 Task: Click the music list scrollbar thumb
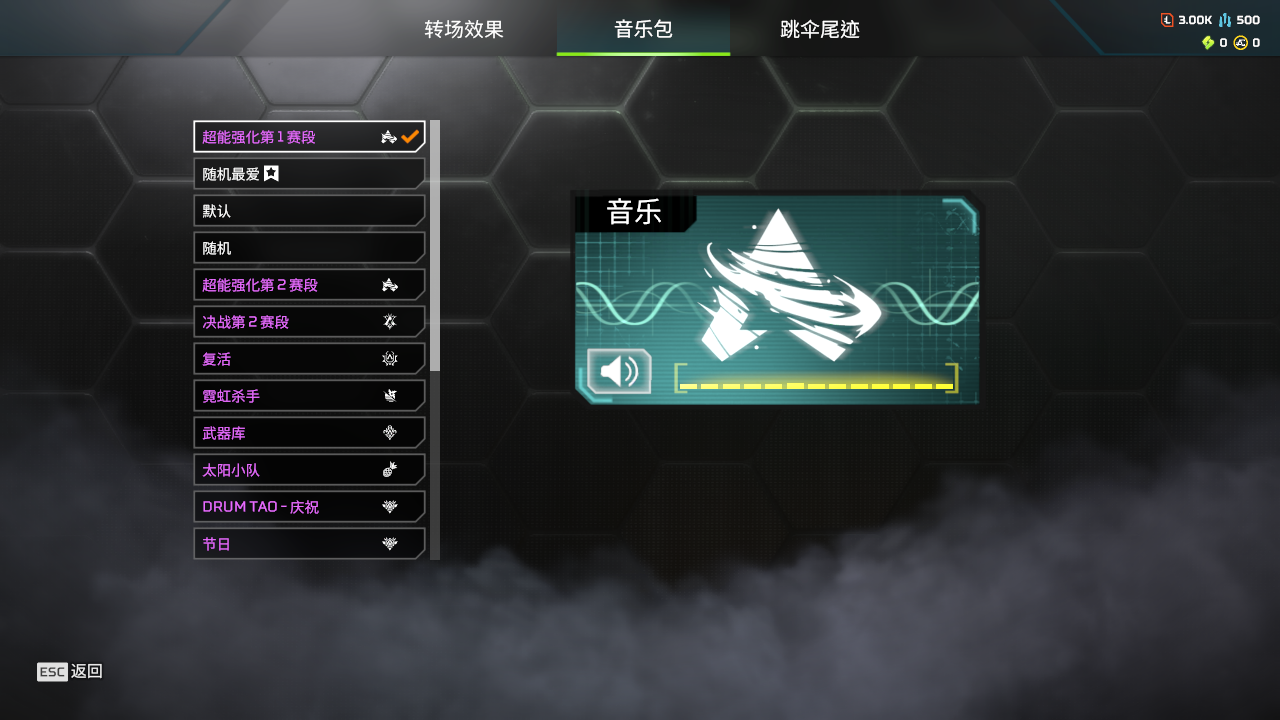pyautogui.click(x=435, y=246)
